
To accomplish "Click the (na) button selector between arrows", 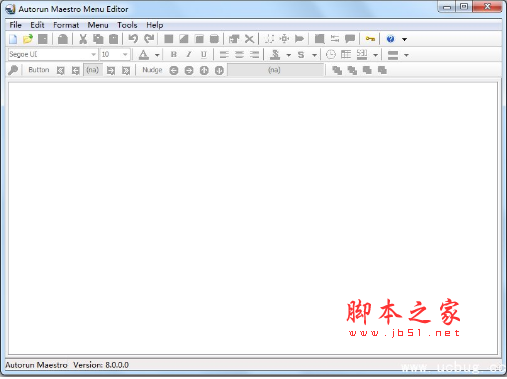I will tap(93, 70).
